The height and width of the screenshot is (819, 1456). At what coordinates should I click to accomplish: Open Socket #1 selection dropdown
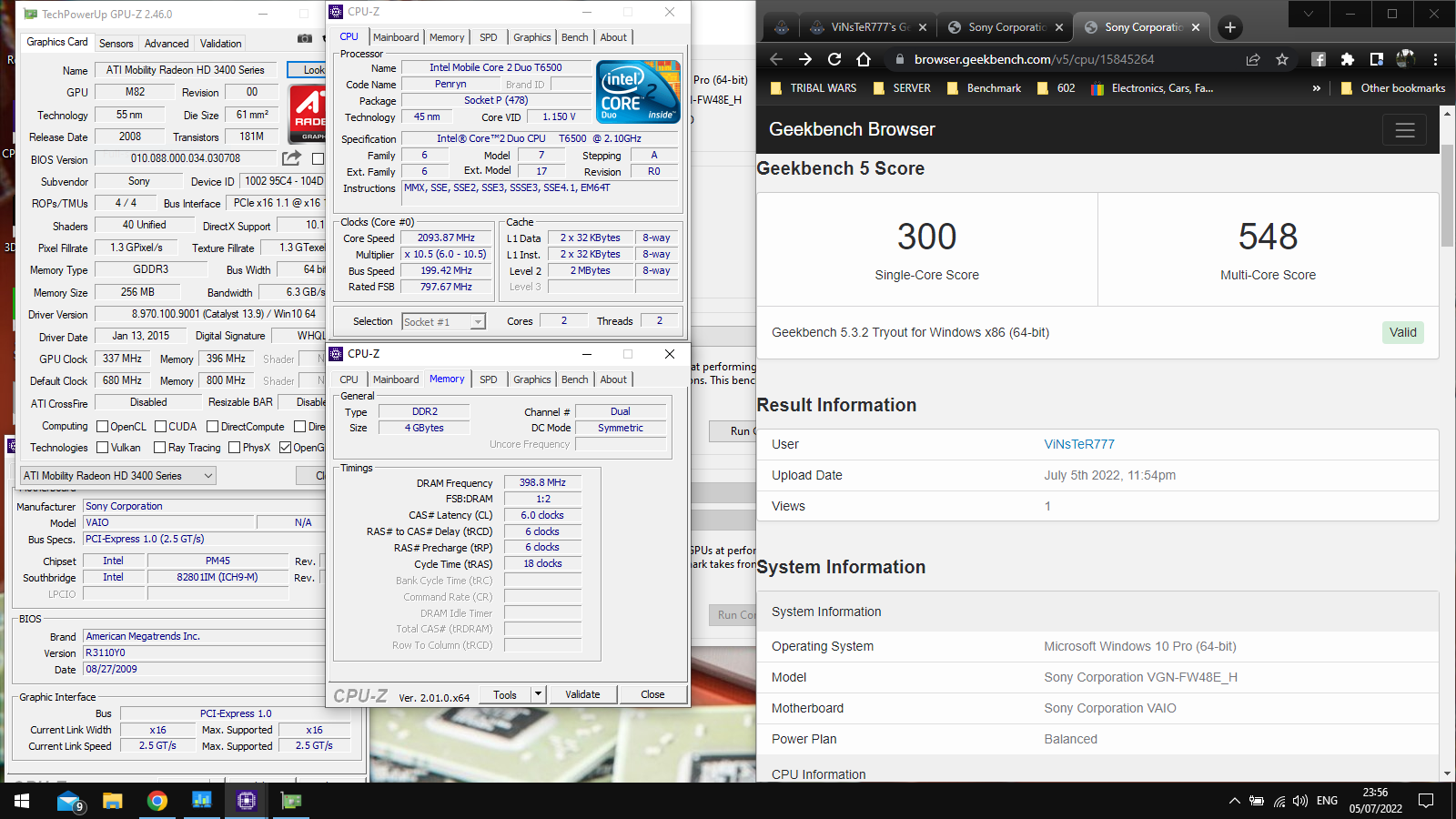[x=443, y=321]
